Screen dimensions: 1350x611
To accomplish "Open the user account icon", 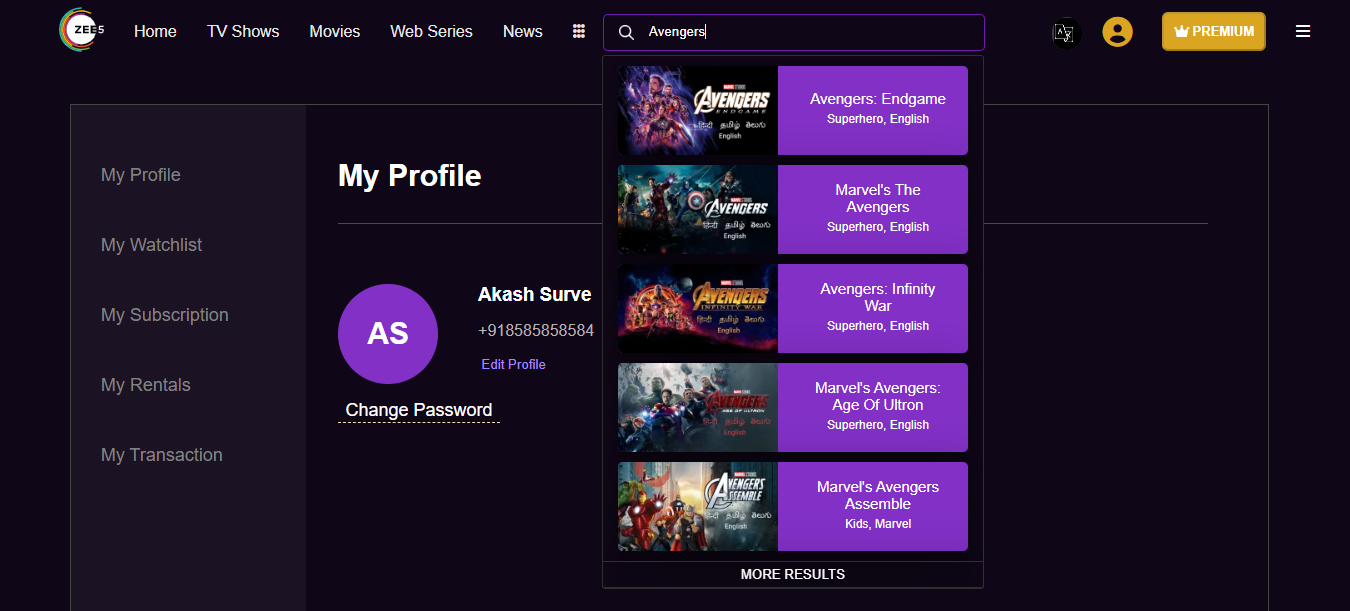I will [1117, 31].
